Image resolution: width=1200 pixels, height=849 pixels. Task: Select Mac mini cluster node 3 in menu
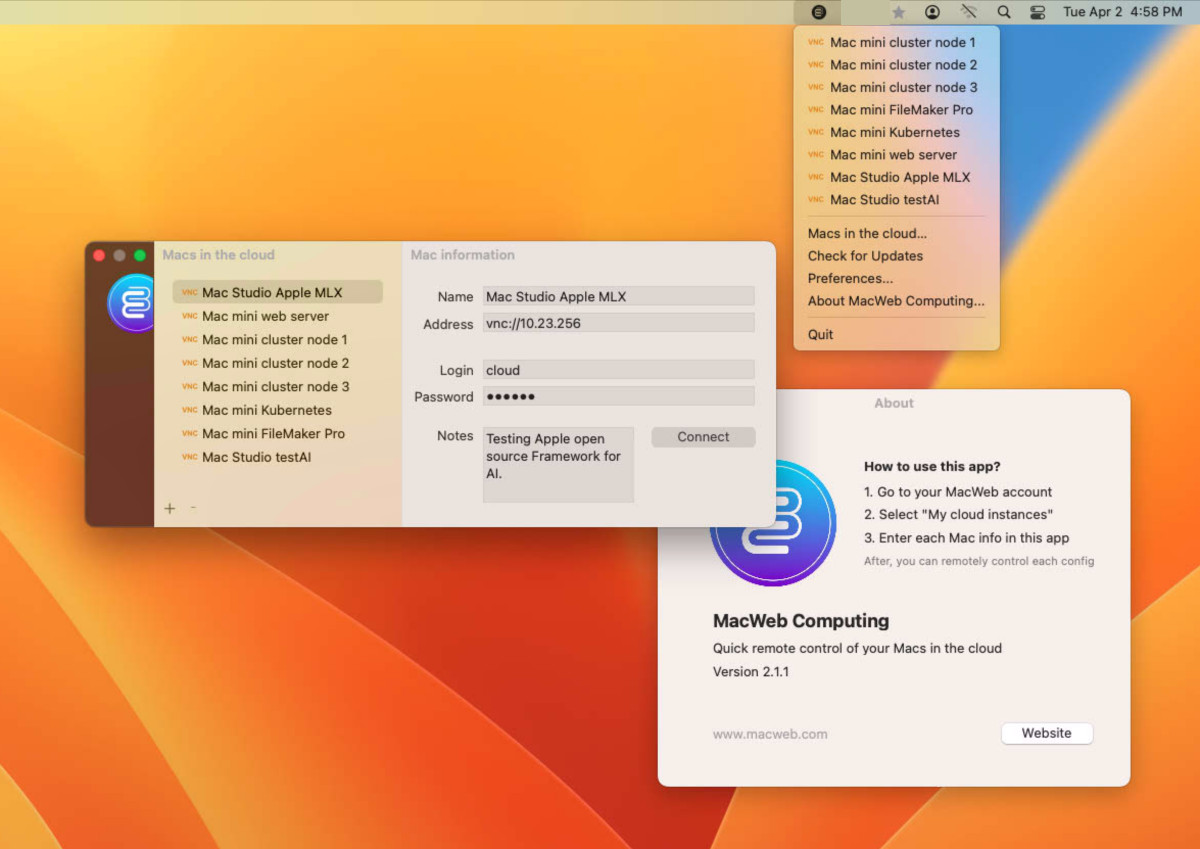[896, 87]
